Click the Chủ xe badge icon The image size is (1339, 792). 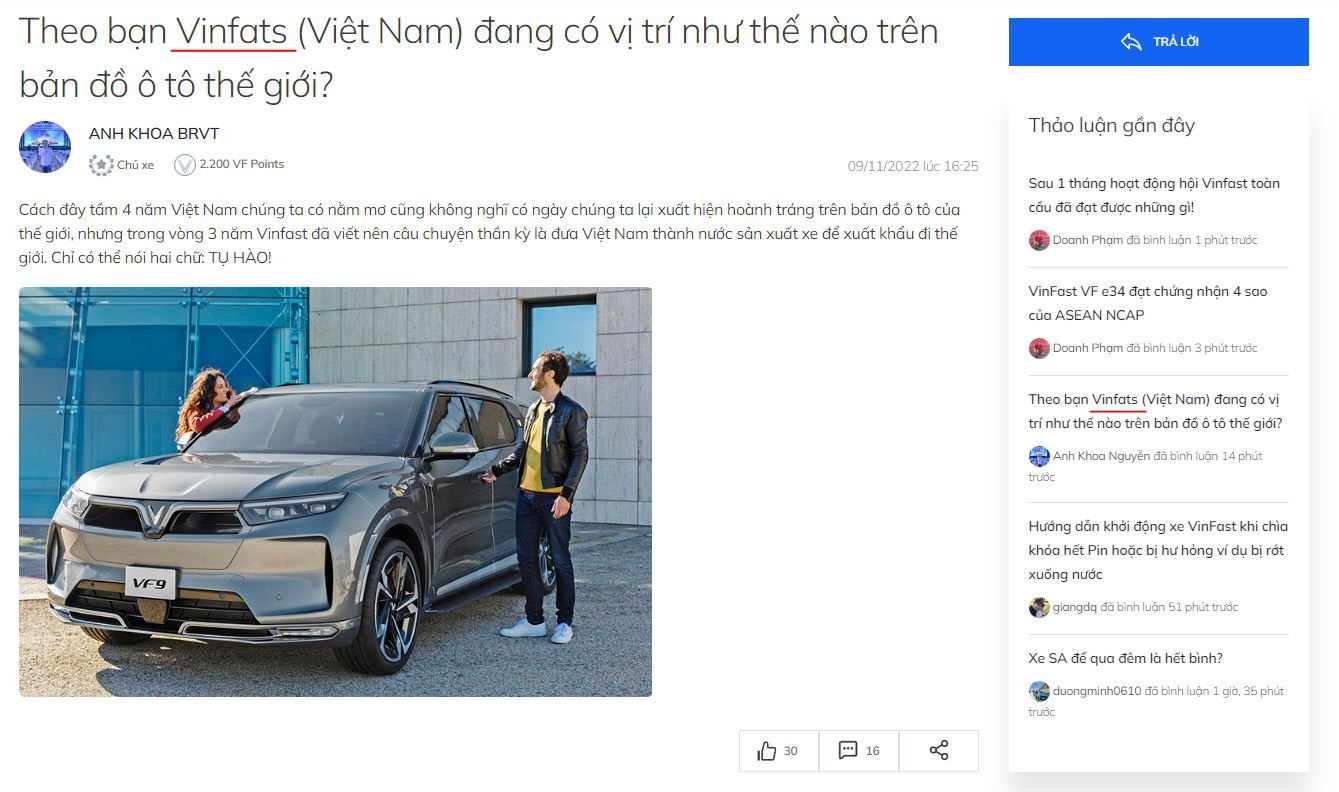click(100, 165)
